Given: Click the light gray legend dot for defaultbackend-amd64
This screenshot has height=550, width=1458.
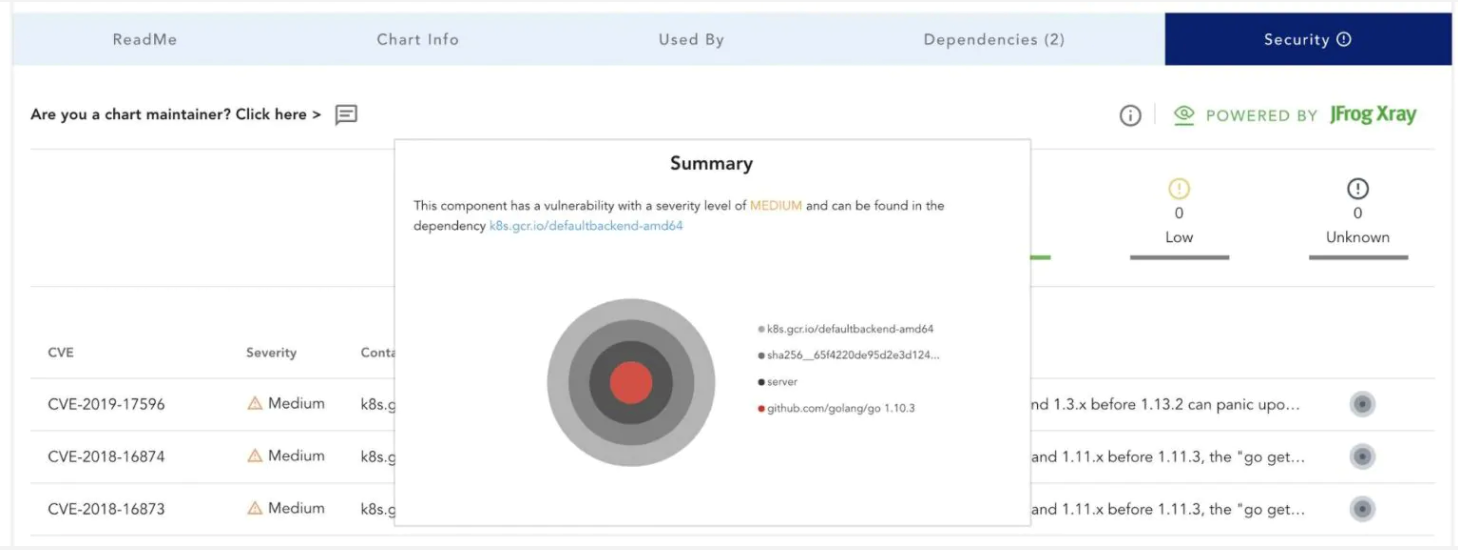Looking at the screenshot, I should coord(762,329).
